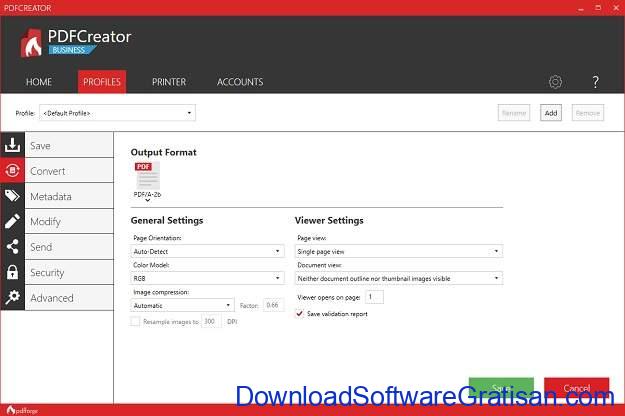
Task: Open Color Model RGB dropdown
Action: 207,278
